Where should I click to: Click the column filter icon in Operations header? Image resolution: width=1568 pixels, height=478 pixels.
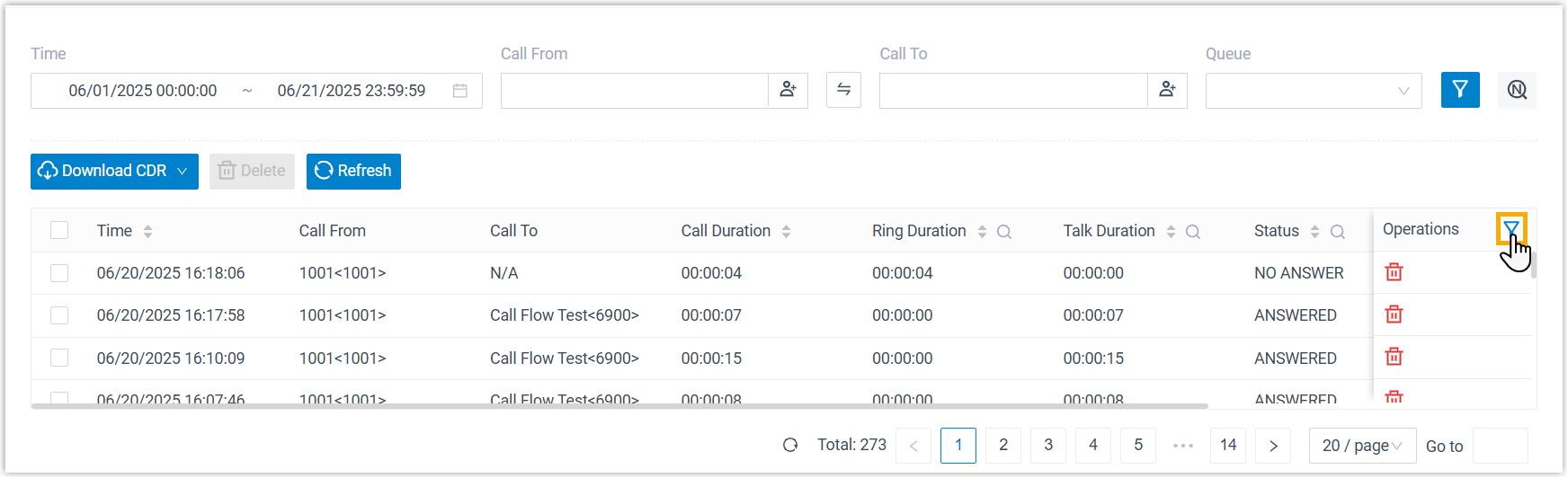1511,228
